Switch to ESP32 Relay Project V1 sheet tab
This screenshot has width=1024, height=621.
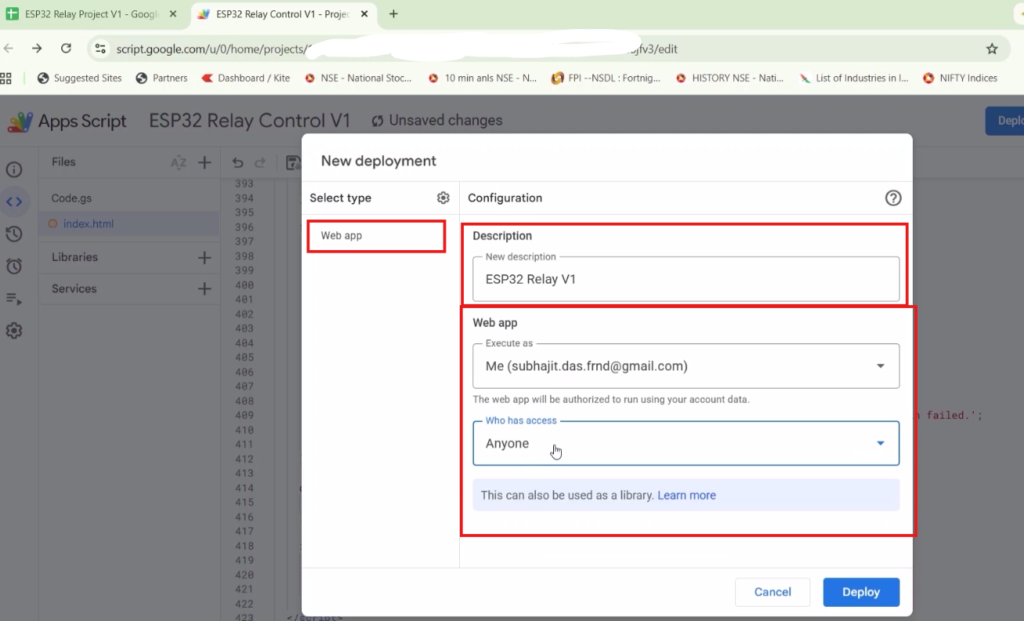pos(91,14)
